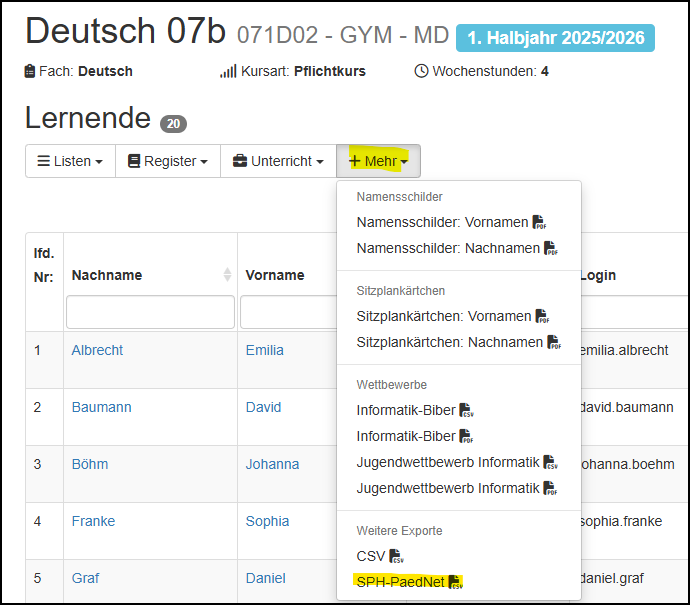Click PDF icon beside Namensschilder: Nachnamen
Viewport: 690px width, 605px height.
(x=551, y=248)
